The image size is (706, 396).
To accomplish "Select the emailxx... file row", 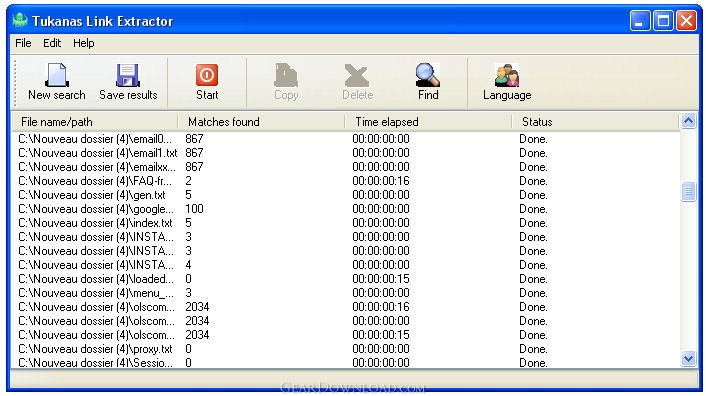I will [x=346, y=167].
